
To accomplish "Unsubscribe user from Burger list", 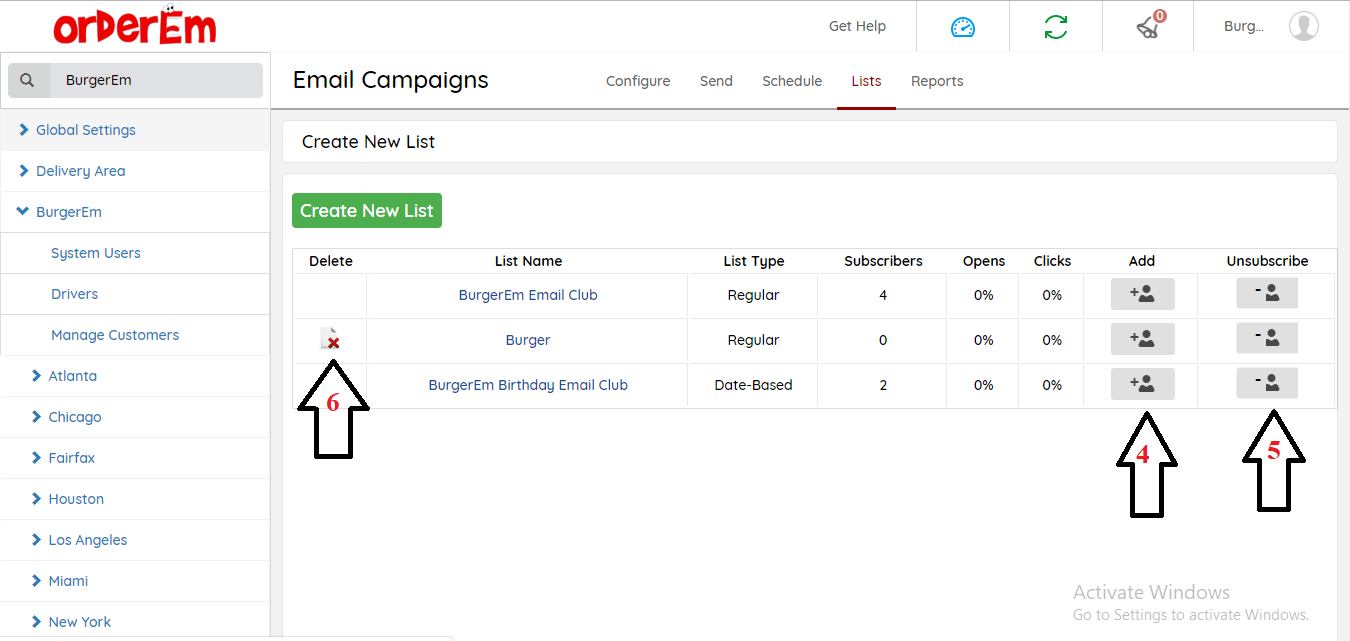I will coord(1266,340).
